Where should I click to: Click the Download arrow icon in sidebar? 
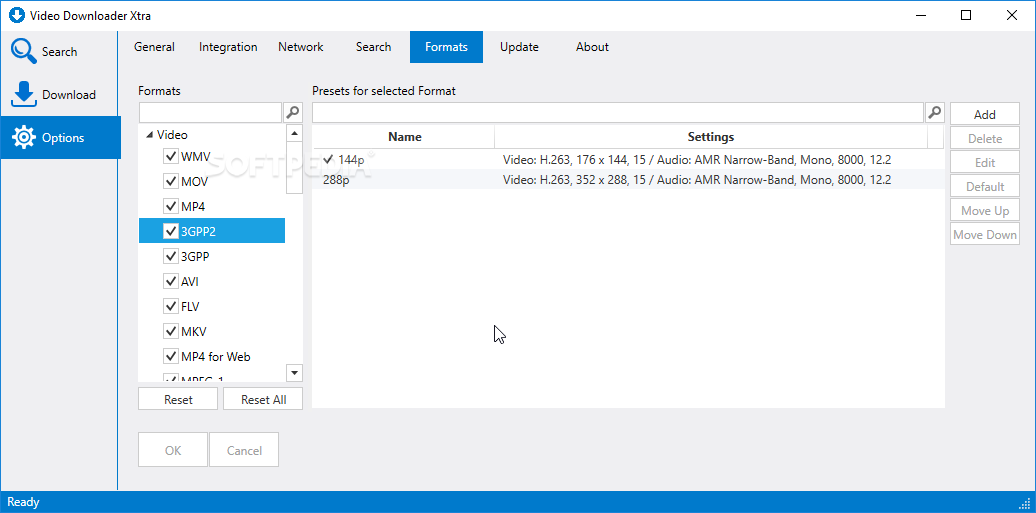(24, 94)
